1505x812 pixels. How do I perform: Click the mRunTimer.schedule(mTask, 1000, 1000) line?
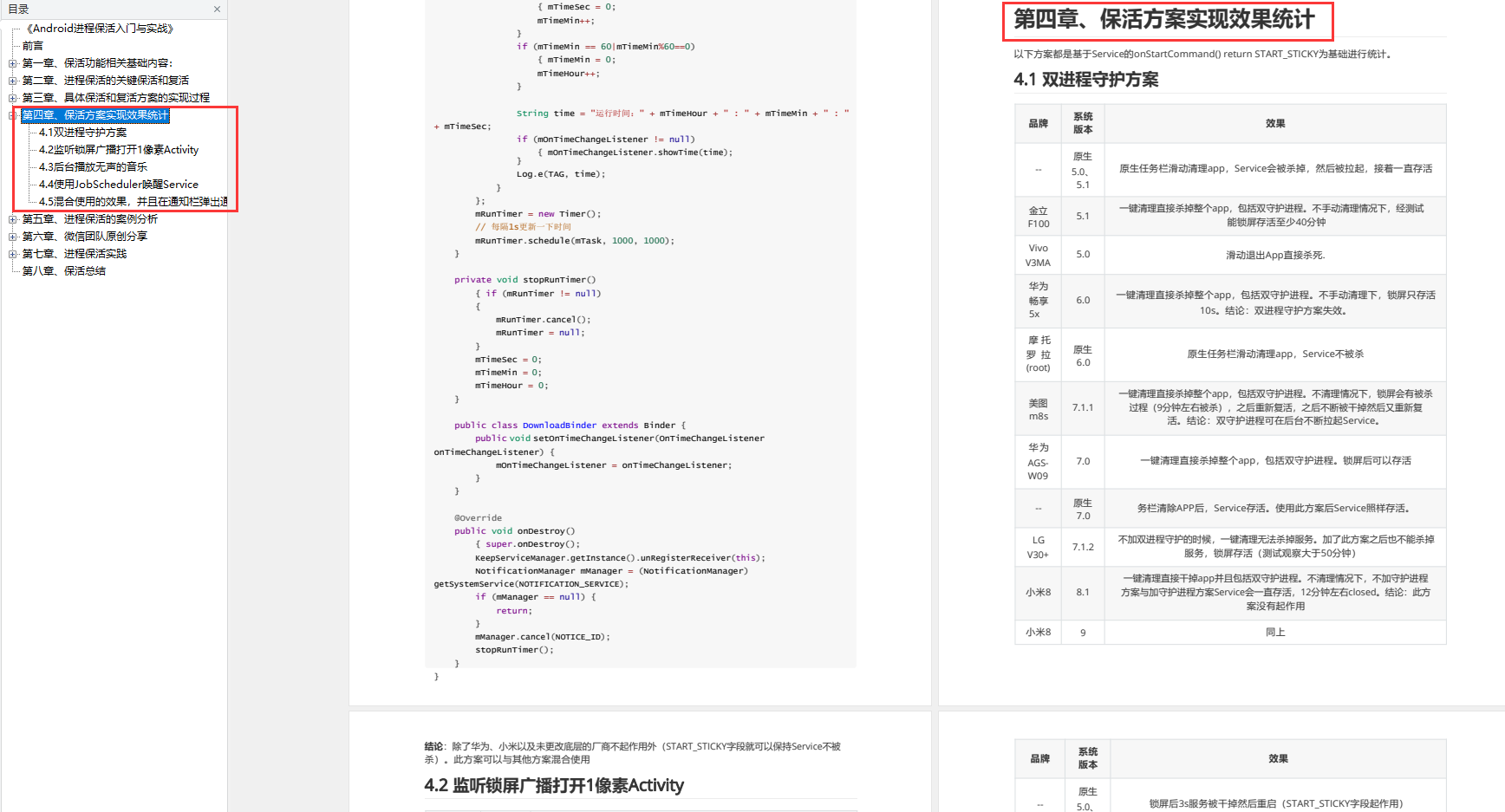(575, 241)
